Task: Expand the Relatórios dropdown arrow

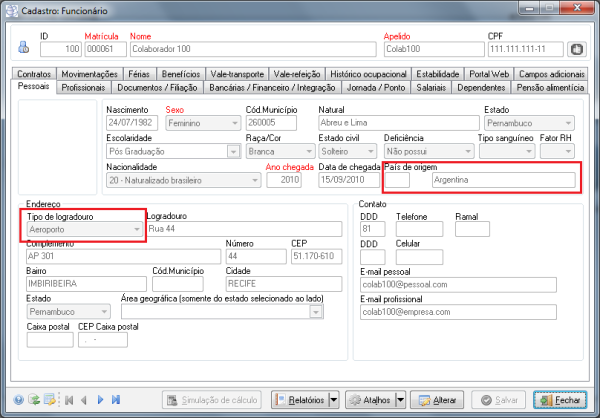Action: pyautogui.click(x=332, y=400)
